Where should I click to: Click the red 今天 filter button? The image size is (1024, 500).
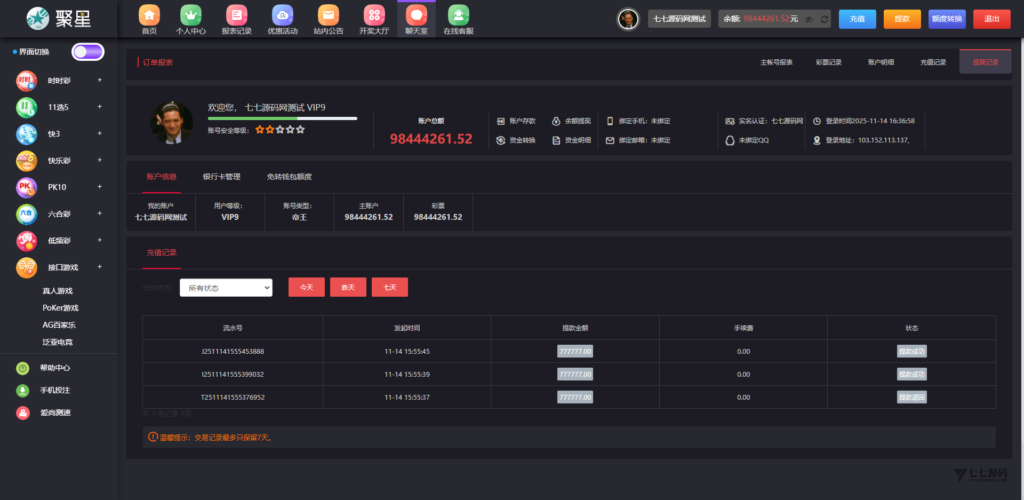[306, 287]
